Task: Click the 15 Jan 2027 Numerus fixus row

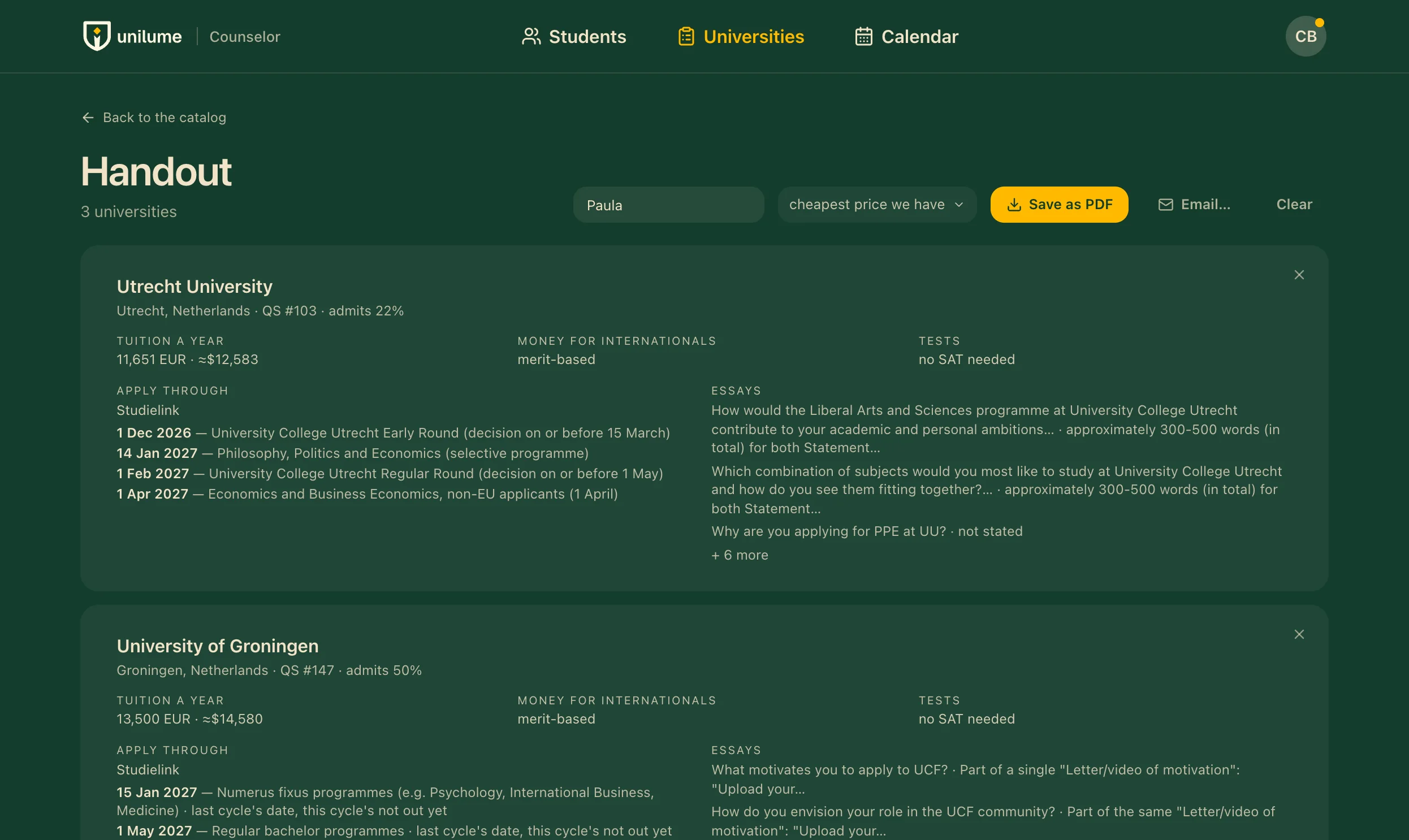Action: tap(385, 801)
